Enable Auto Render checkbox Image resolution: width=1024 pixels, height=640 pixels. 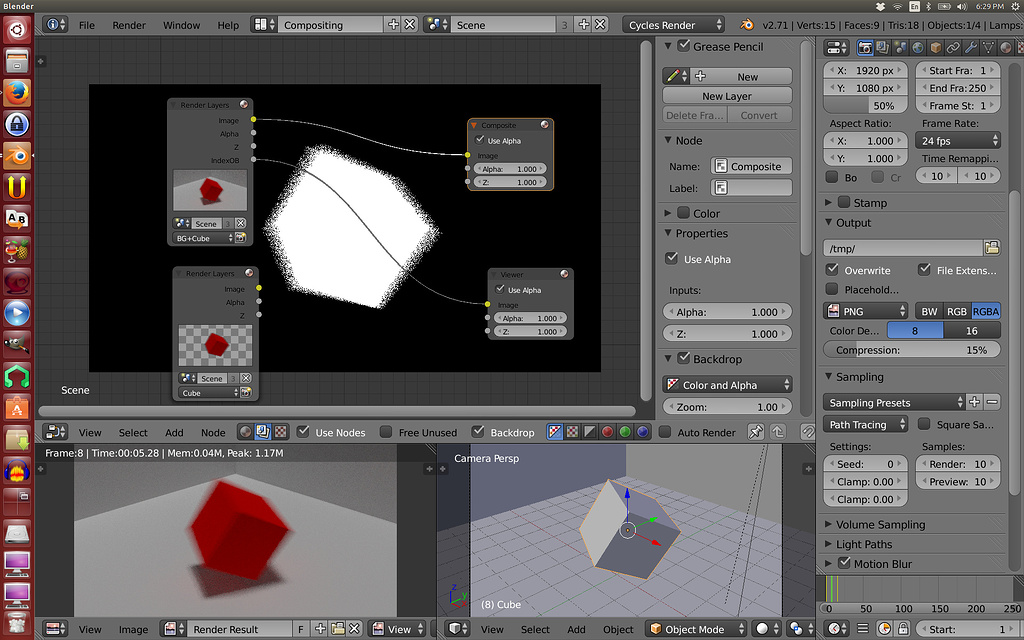[x=665, y=432]
